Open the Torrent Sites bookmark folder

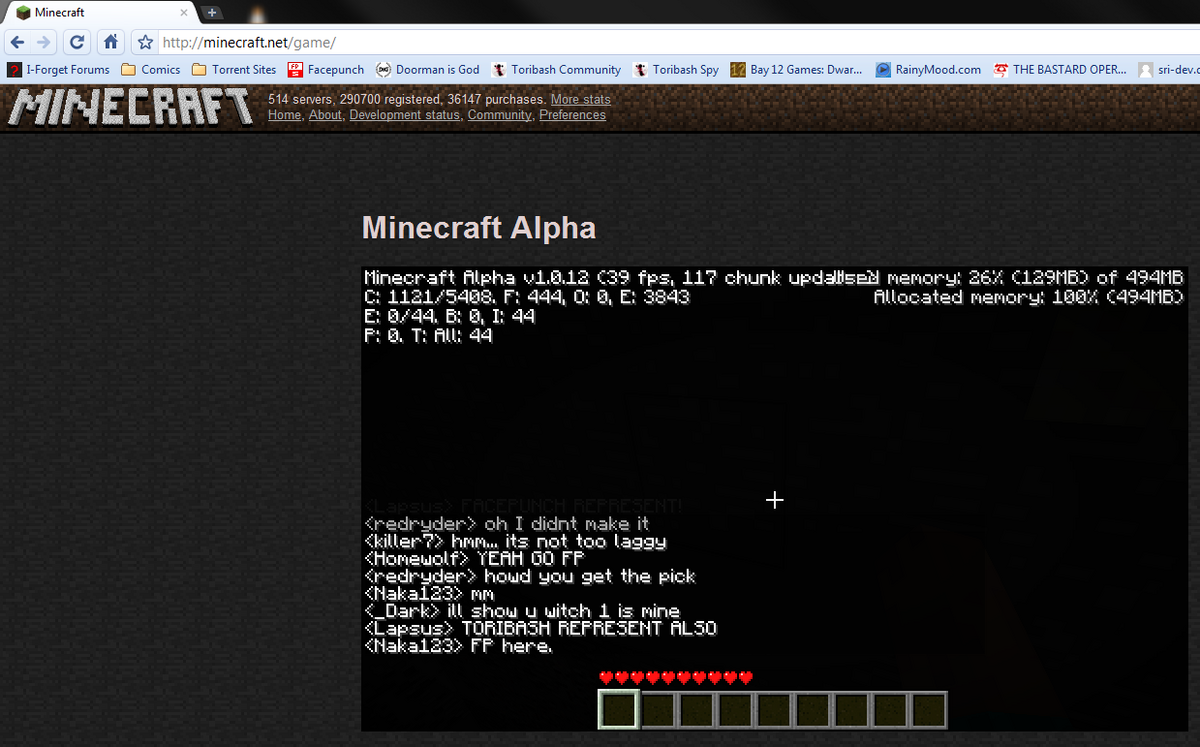point(234,70)
